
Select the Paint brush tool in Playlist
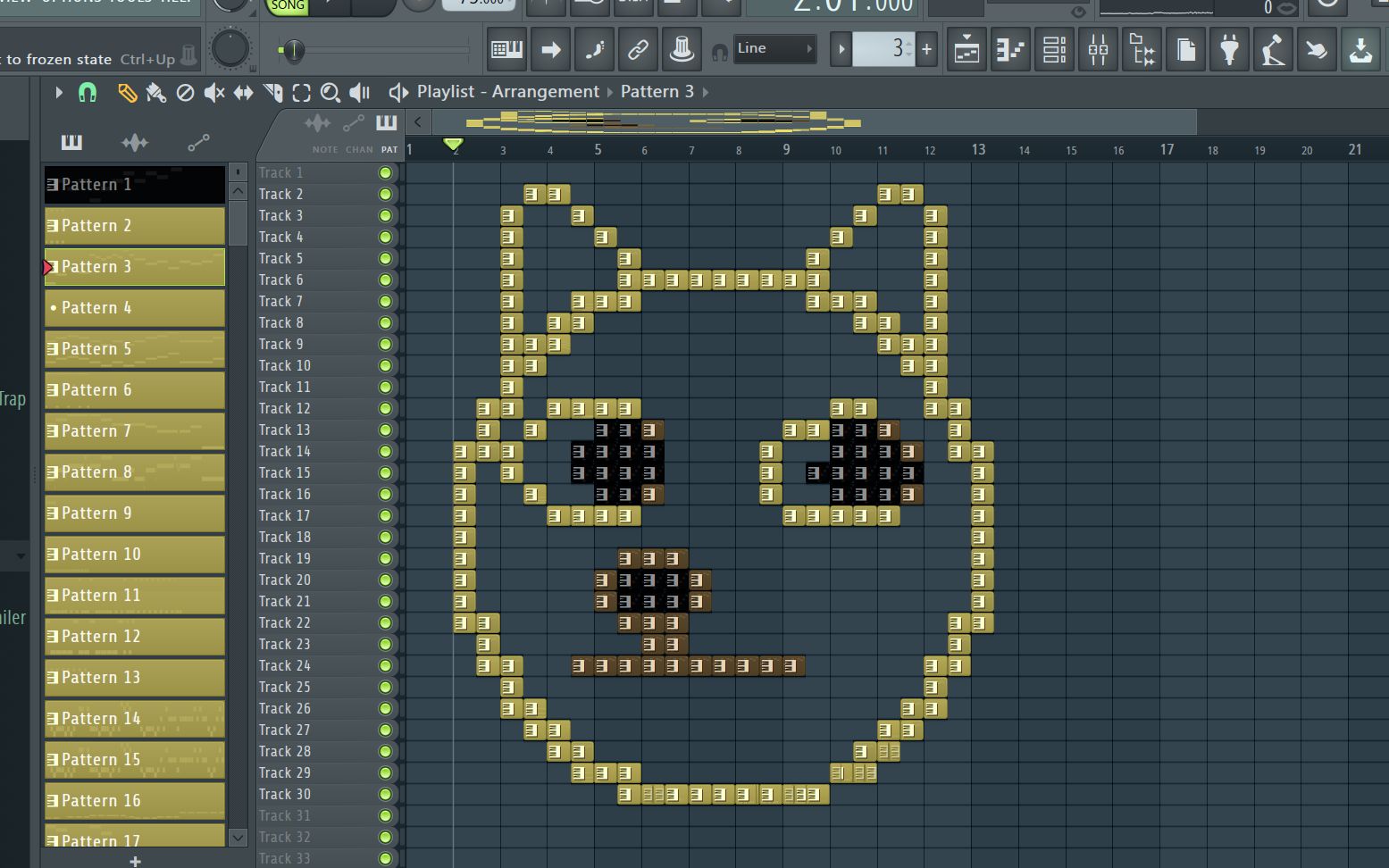pyautogui.click(x=156, y=92)
